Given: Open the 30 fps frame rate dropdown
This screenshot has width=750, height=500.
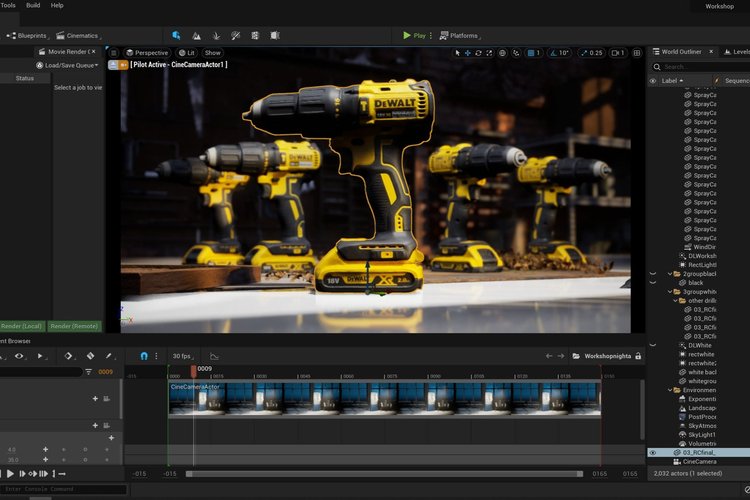Looking at the screenshot, I should click(183, 356).
